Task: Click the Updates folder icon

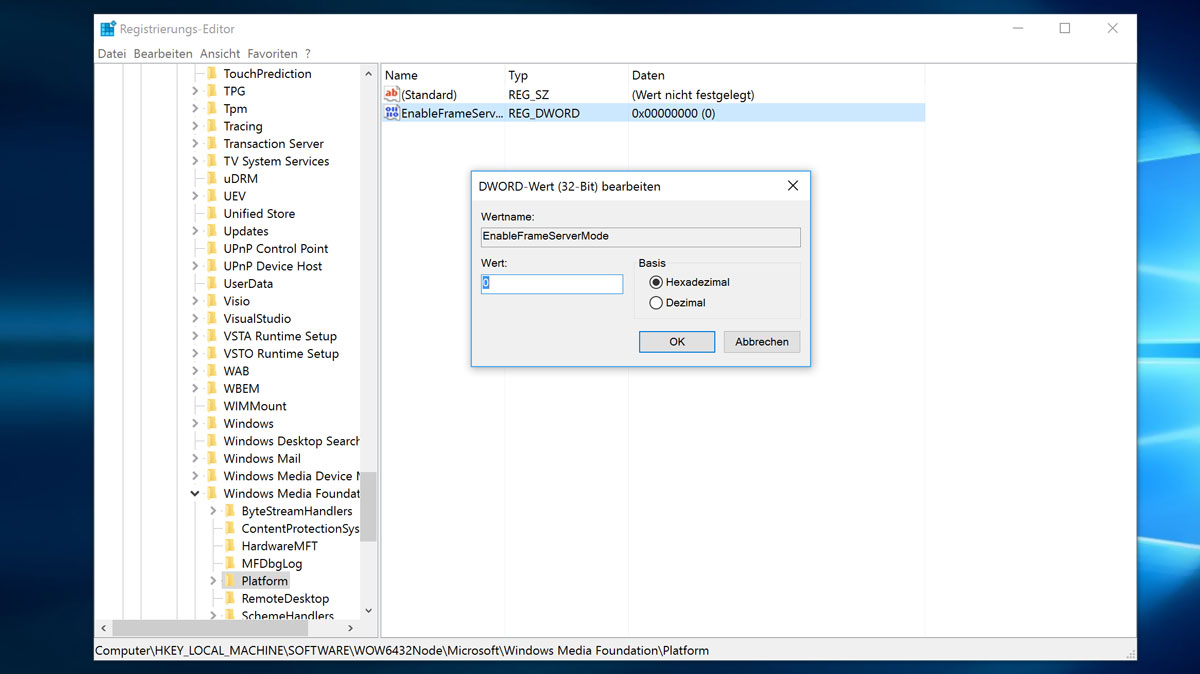Action: click(212, 231)
